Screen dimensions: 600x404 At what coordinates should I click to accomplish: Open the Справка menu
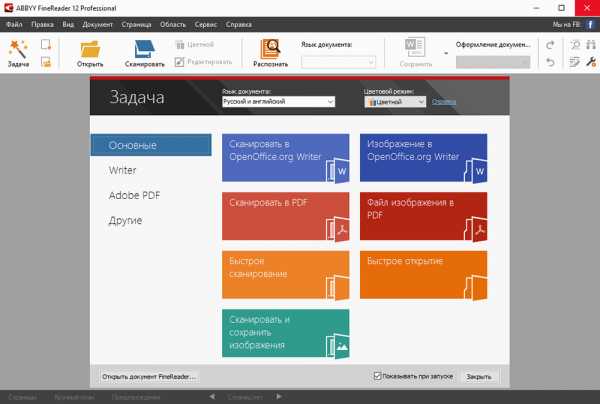tap(238, 25)
